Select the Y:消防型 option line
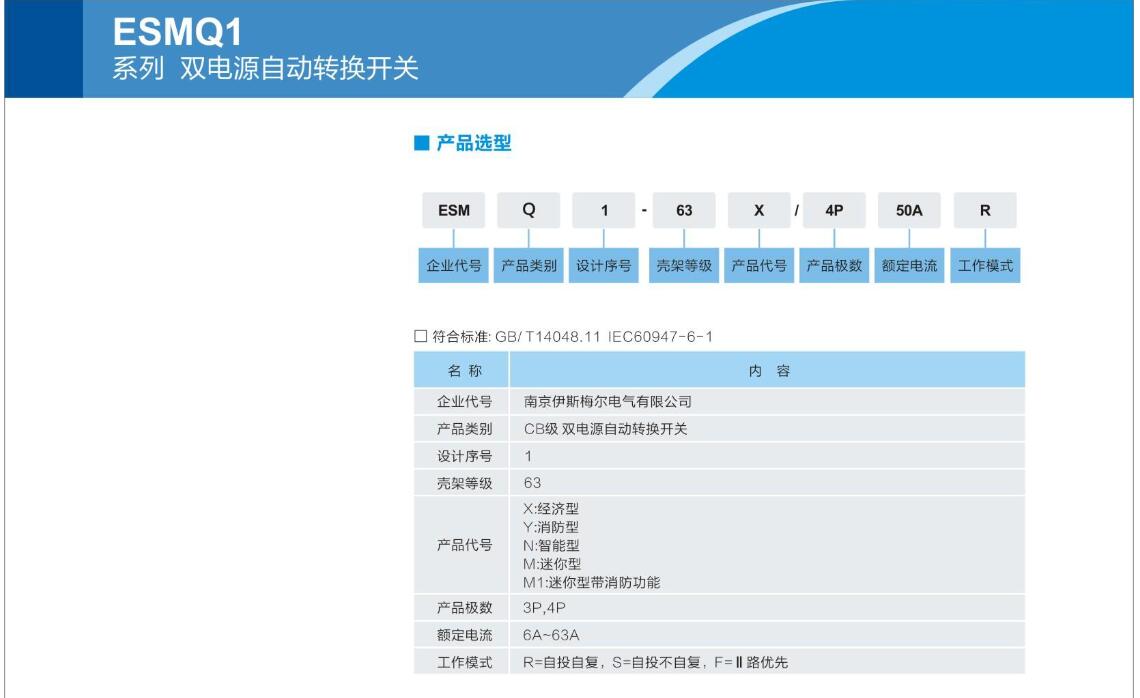Viewport: 1140px width, 698px height. click(x=551, y=527)
